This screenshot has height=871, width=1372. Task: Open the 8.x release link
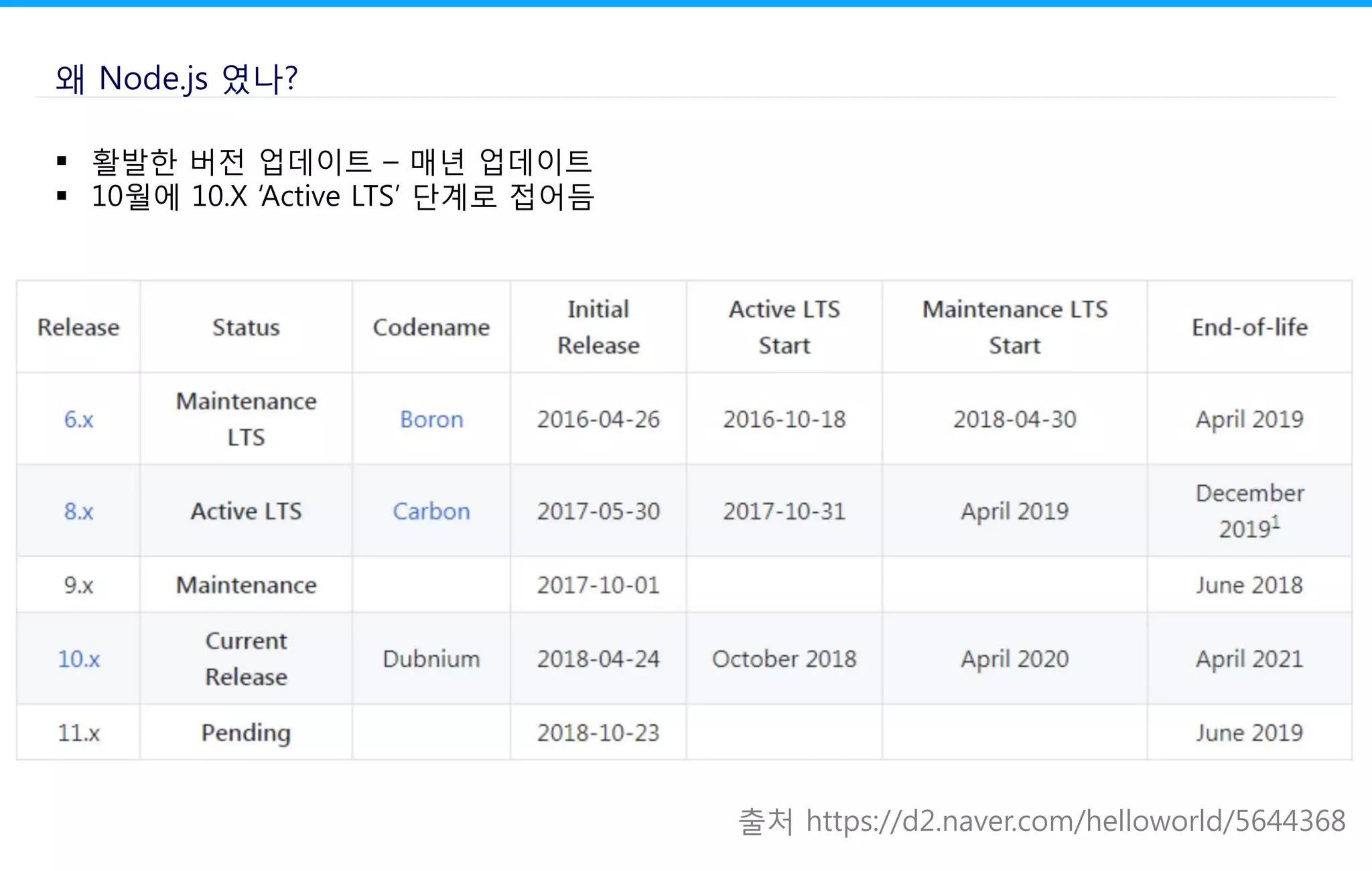(78, 511)
